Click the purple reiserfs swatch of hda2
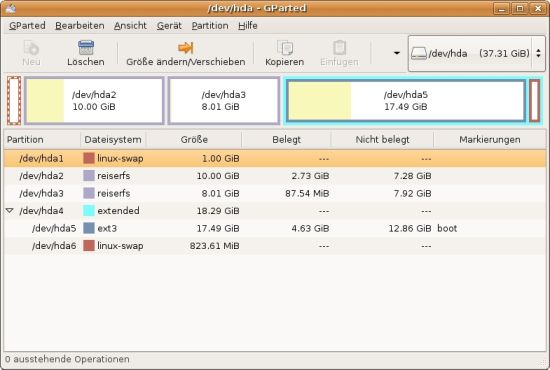The width and height of the screenshot is (550, 370). 89,175
